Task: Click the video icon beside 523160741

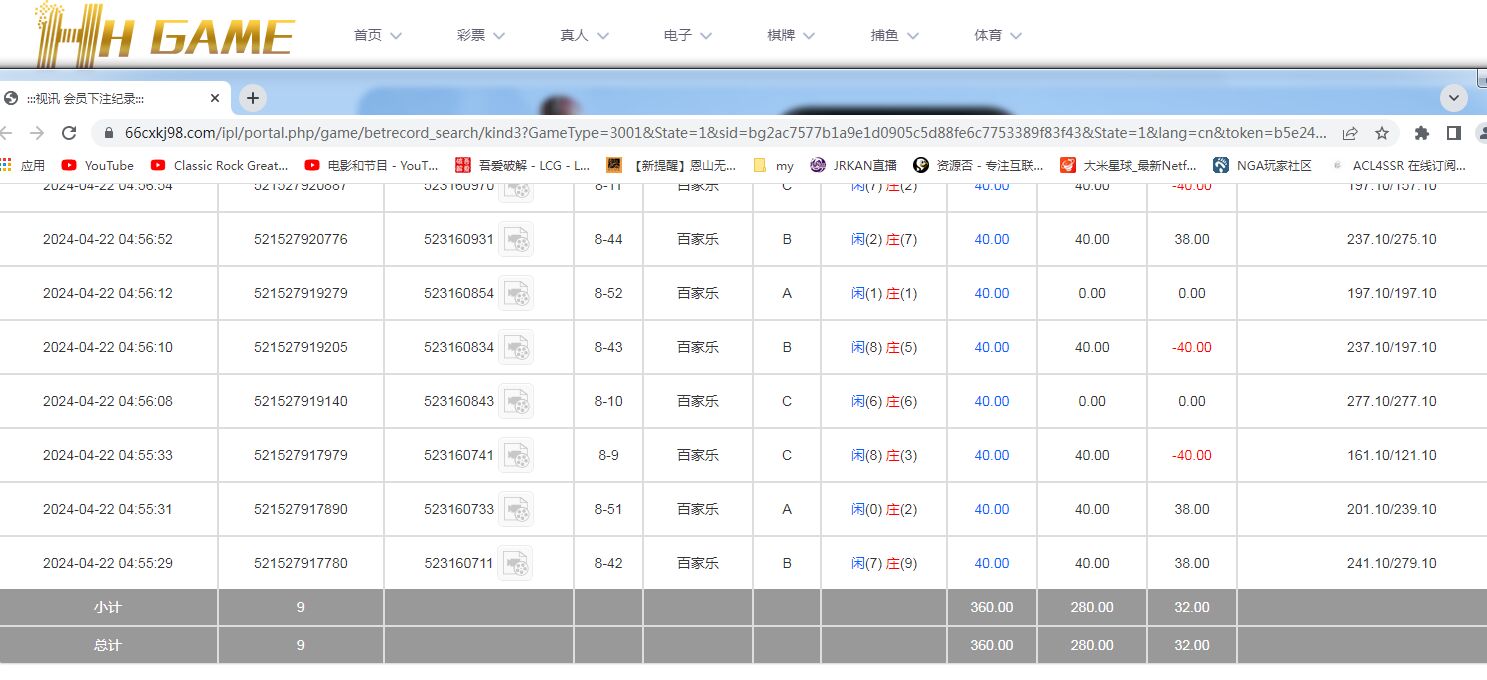Action: click(516, 455)
